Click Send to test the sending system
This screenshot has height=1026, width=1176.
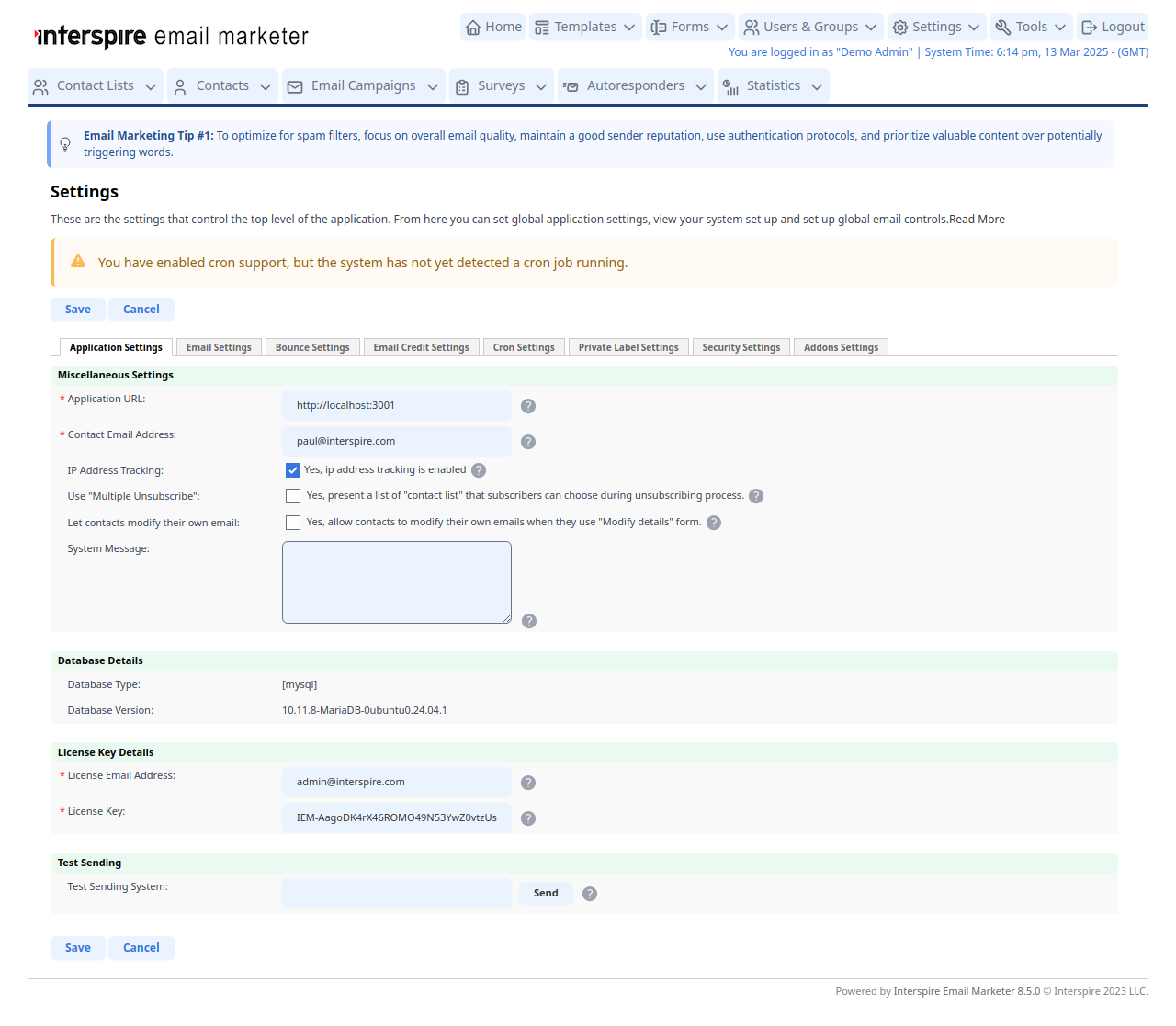click(x=546, y=893)
